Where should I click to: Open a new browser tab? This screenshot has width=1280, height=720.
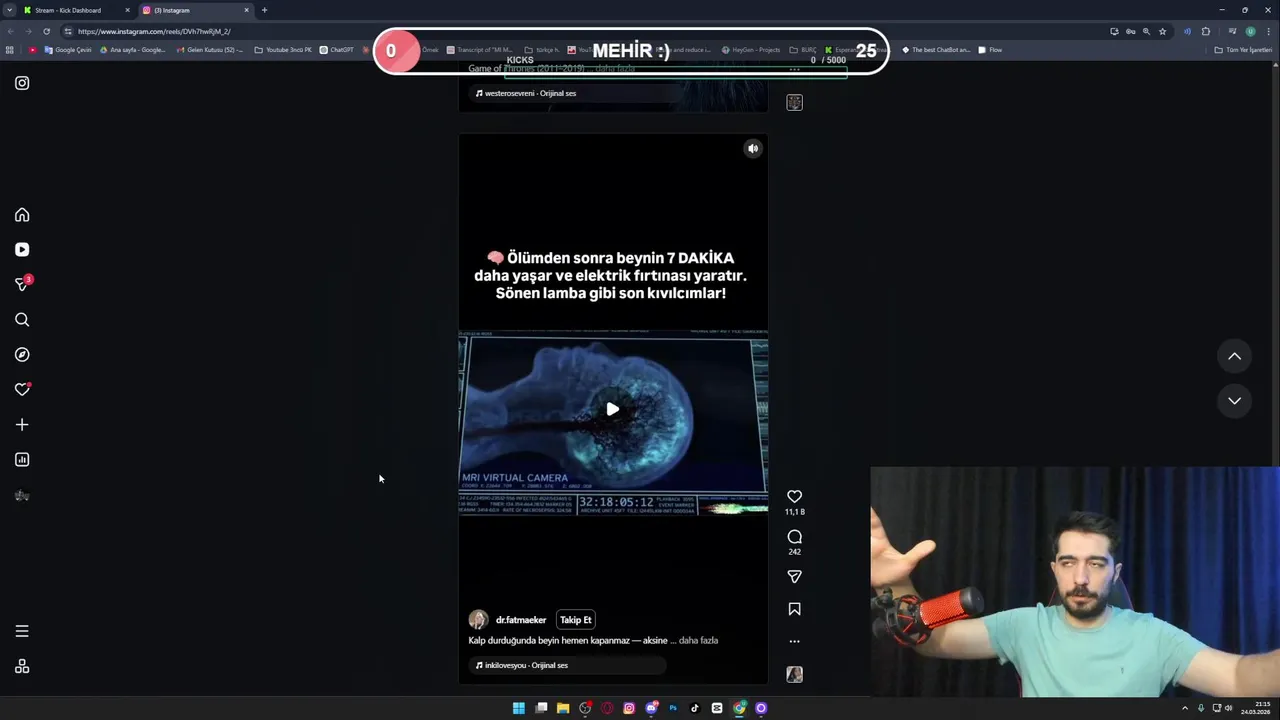point(264,10)
